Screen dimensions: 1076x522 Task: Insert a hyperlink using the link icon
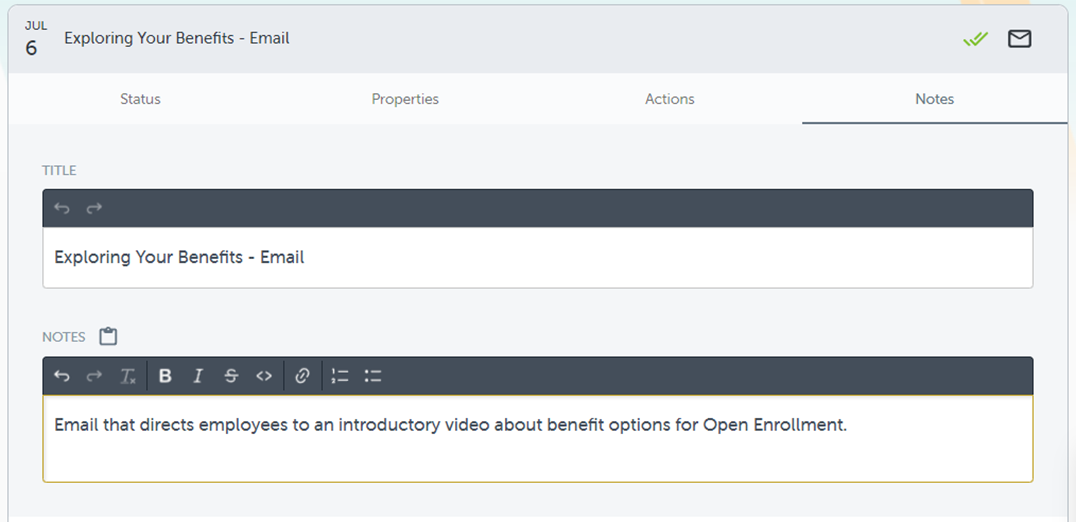click(x=302, y=376)
